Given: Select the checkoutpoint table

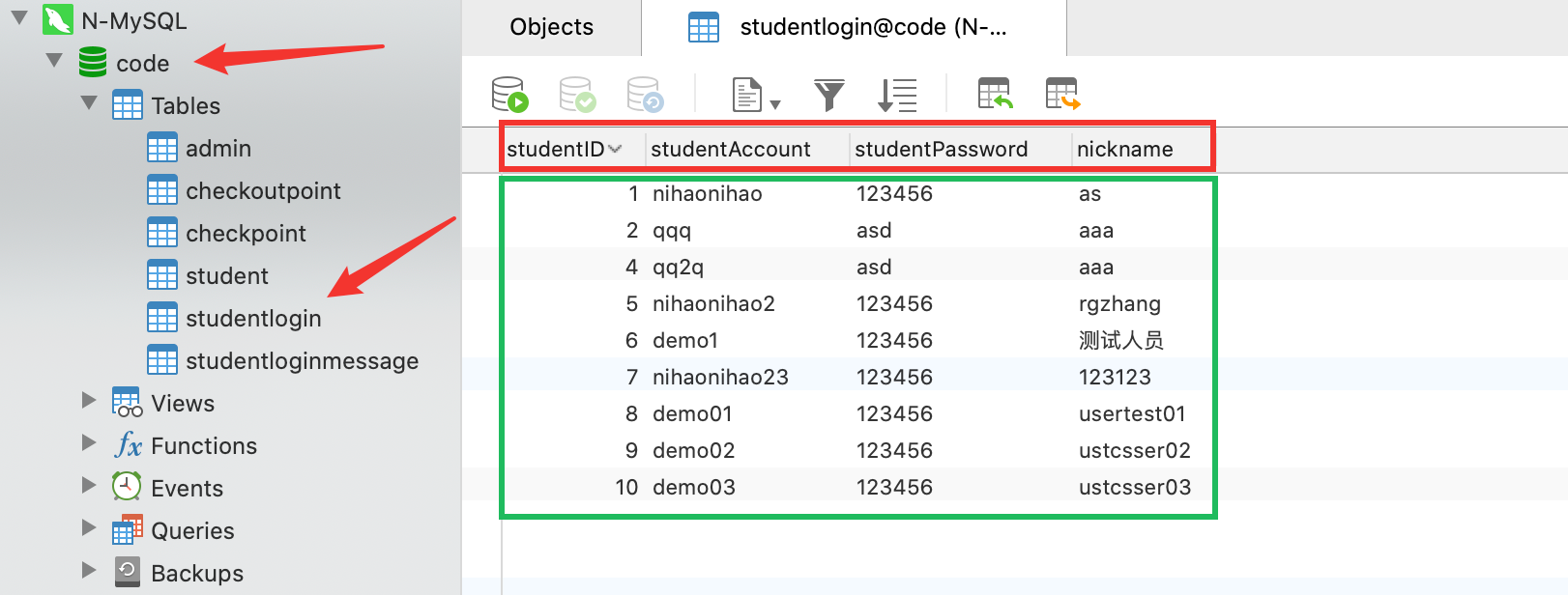Looking at the screenshot, I should pos(263,190).
